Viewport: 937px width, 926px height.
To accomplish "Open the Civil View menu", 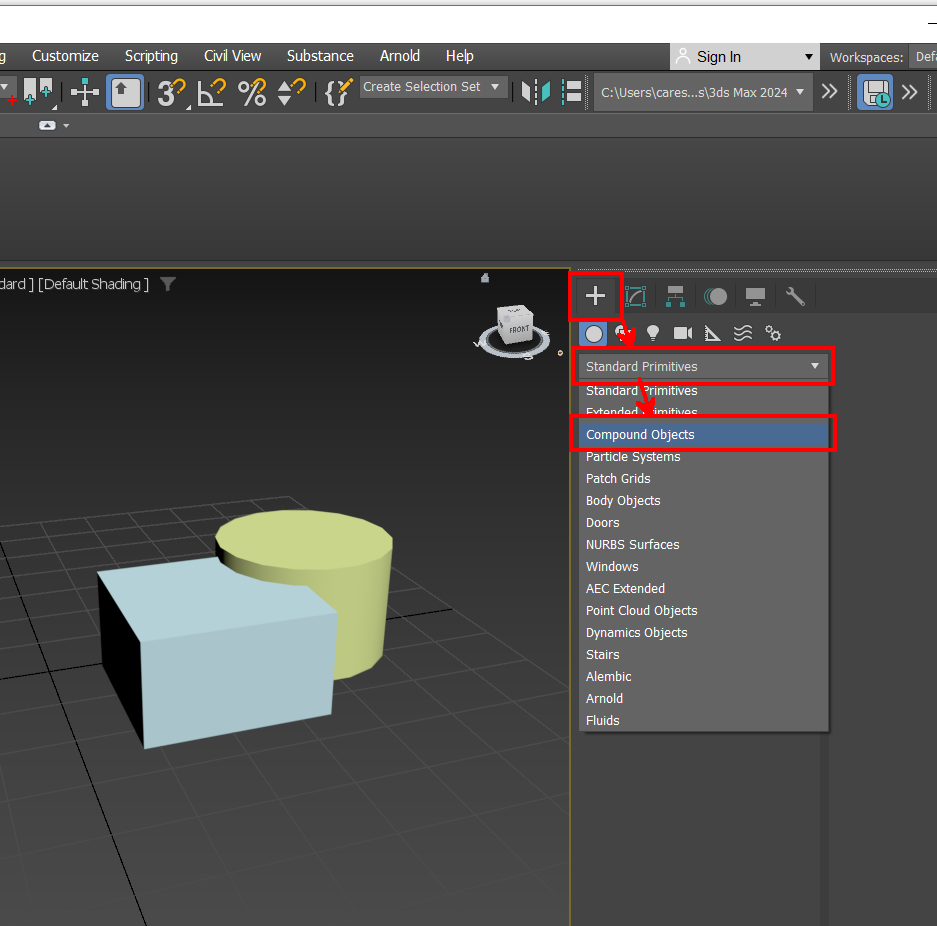I will [232, 56].
